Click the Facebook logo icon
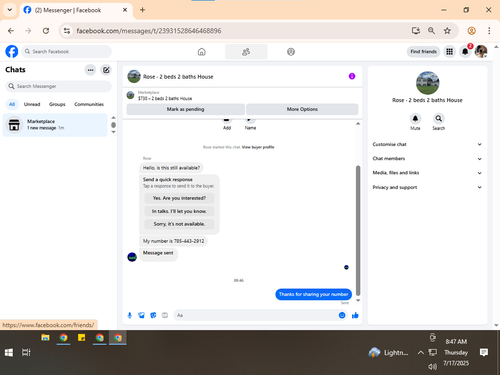 click(12, 52)
